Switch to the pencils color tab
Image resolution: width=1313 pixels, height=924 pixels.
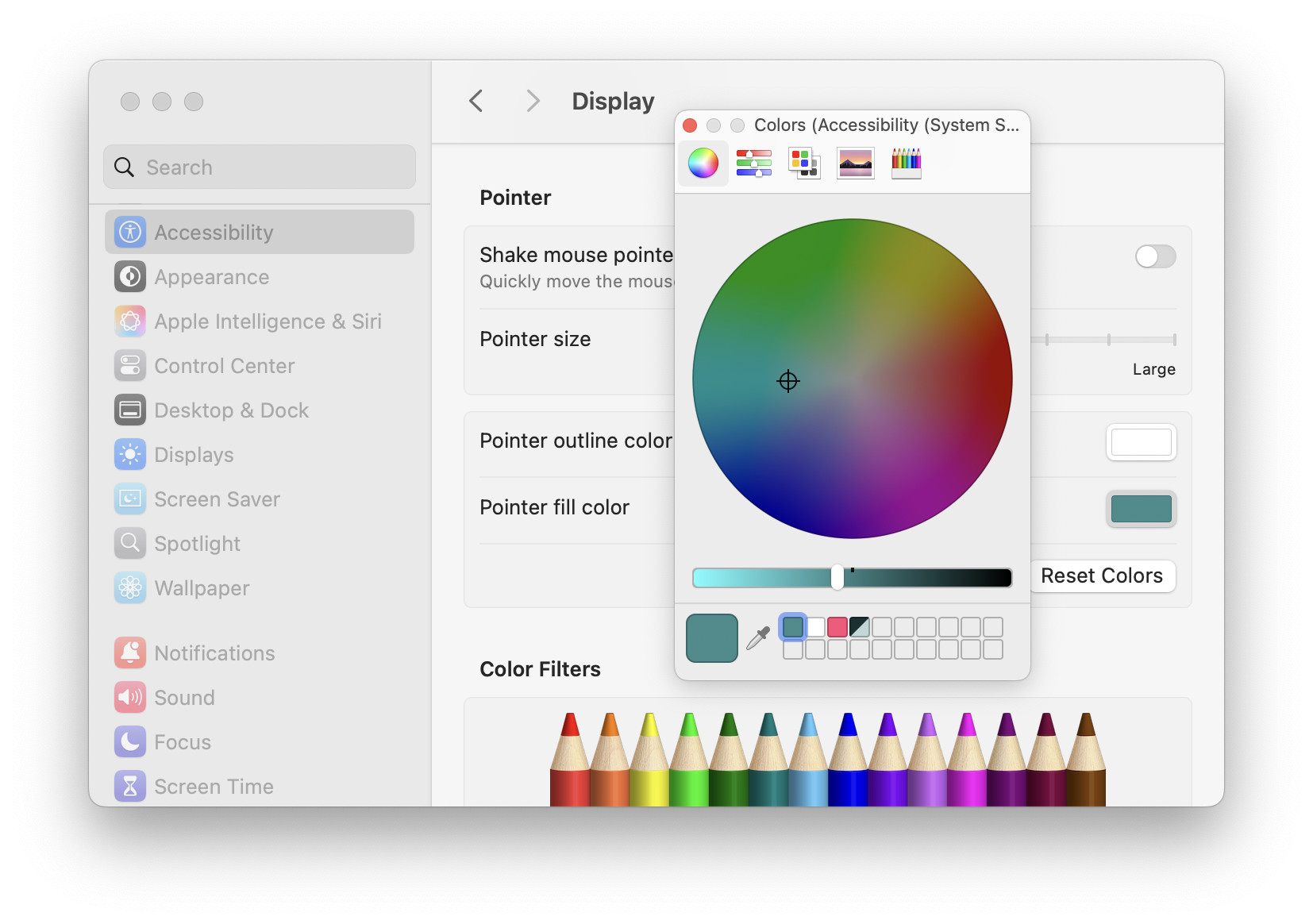pyautogui.click(x=906, y=164)
